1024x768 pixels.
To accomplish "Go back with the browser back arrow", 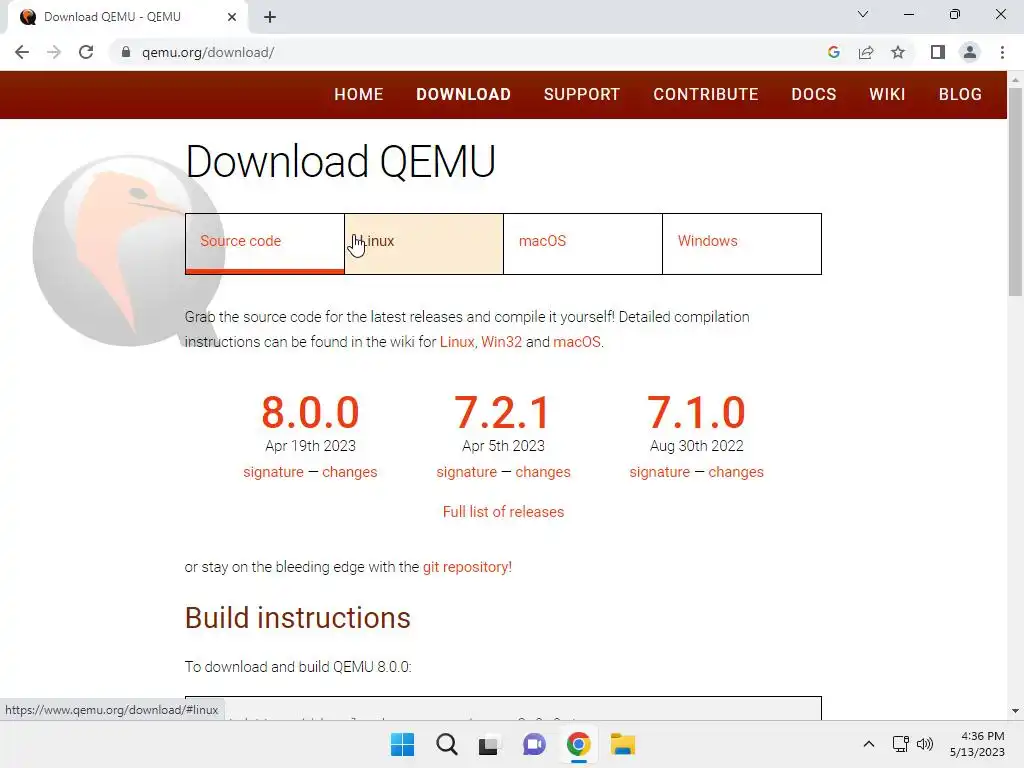I will (x=22, y=52).
